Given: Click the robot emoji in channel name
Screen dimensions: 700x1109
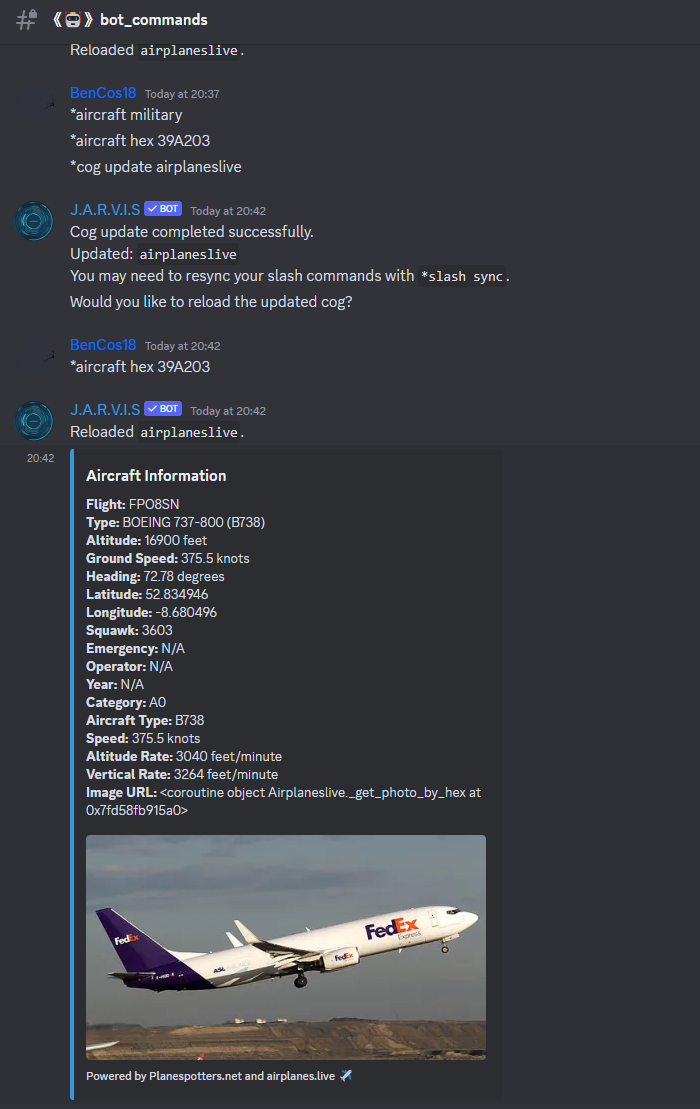Looking at the screenshot, I should (x=73, y=20).
